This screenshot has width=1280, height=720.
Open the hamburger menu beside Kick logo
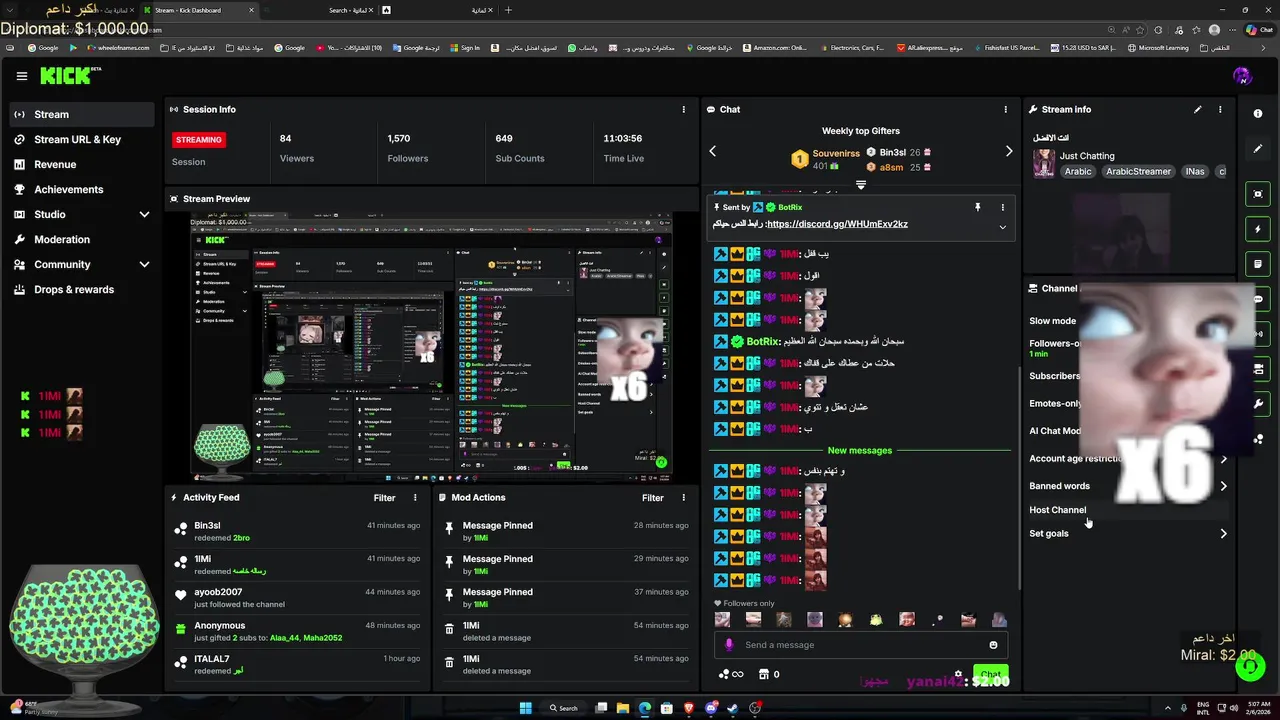(22, 76)
